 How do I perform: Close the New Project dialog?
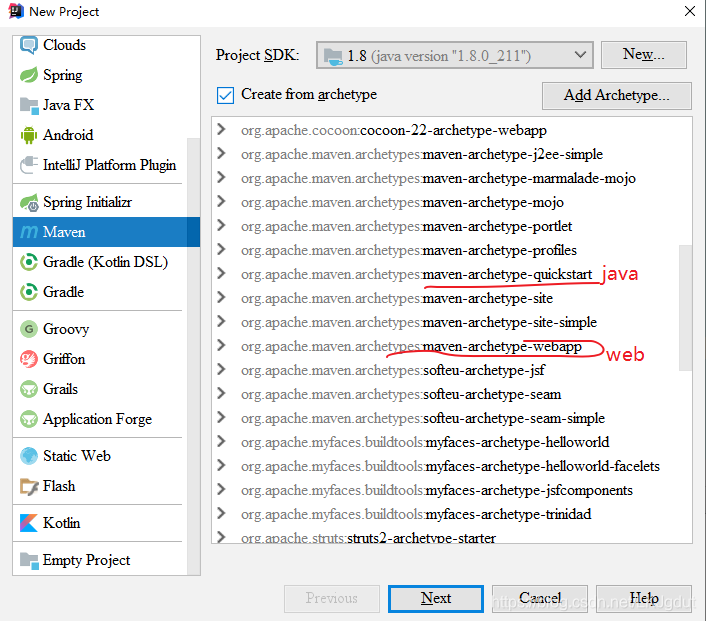[x=689, y=11]
